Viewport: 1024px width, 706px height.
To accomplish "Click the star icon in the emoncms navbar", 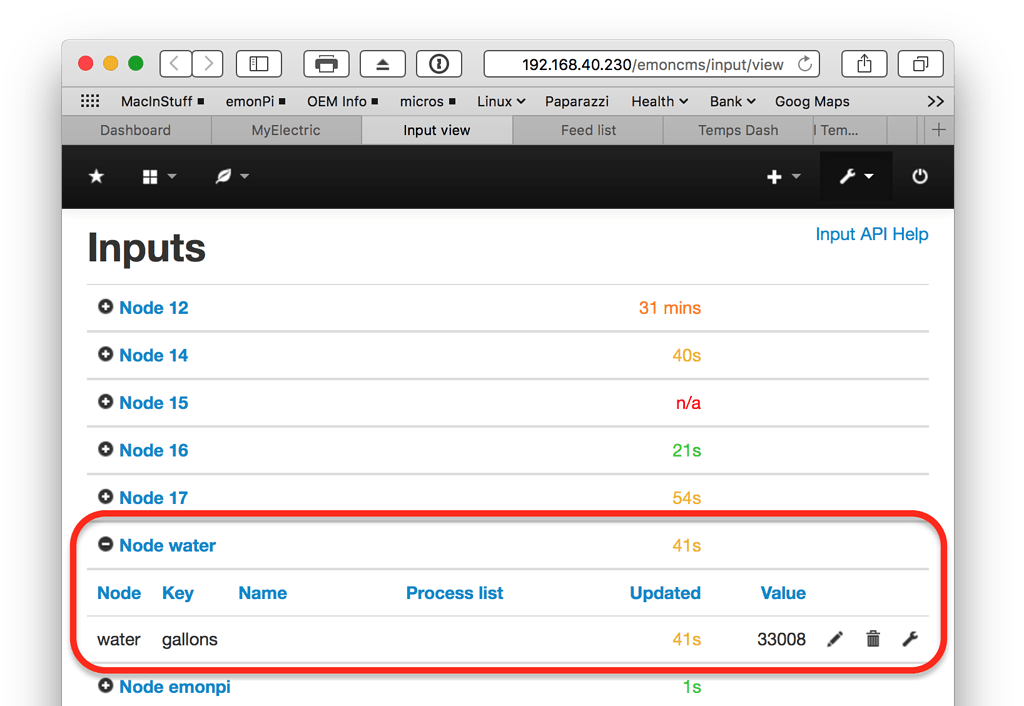I will [95, 176].
